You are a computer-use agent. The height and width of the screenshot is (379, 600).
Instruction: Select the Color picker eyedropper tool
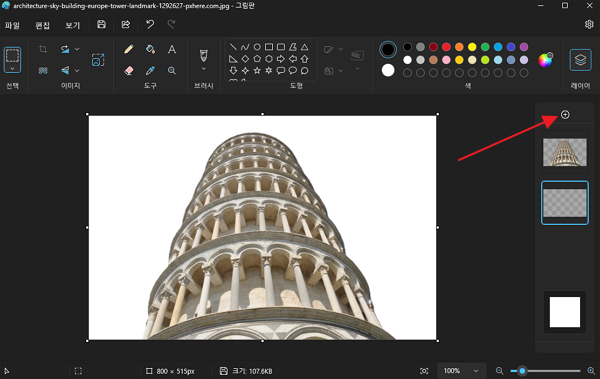(x=150, y=70)
